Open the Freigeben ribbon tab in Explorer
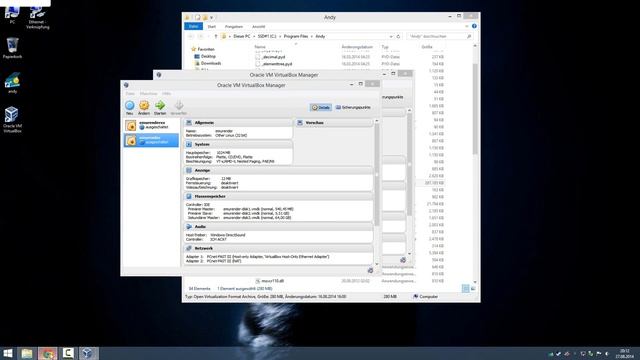This screenshot has height=360, width=640. click(x=234, y=27)
